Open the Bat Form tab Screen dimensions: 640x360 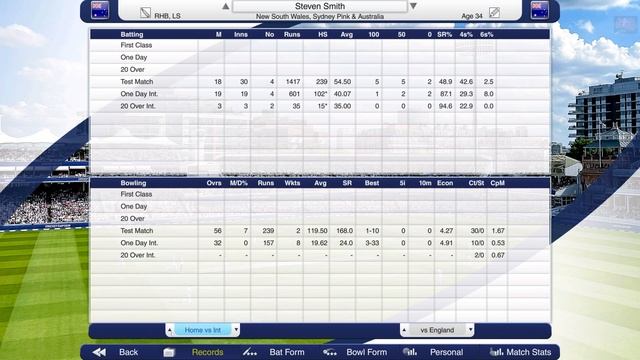click(287, 352)
